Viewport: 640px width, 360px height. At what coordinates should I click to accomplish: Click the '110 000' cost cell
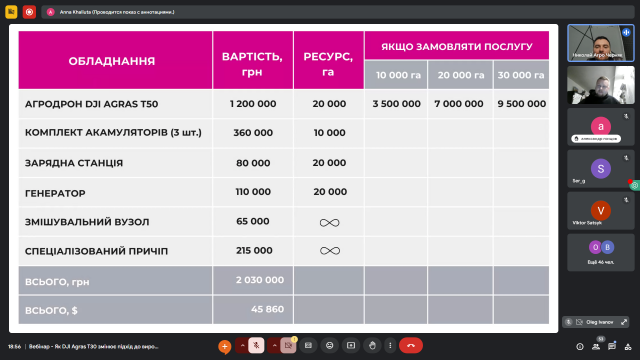[253, 192]
